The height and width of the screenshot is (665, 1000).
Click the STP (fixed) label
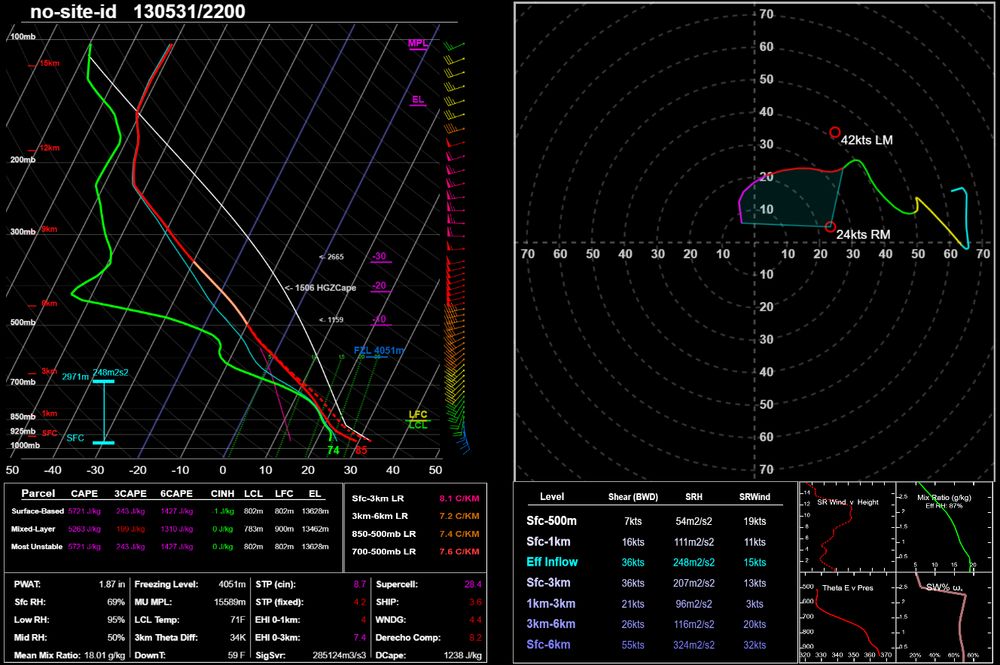point(279,602)
